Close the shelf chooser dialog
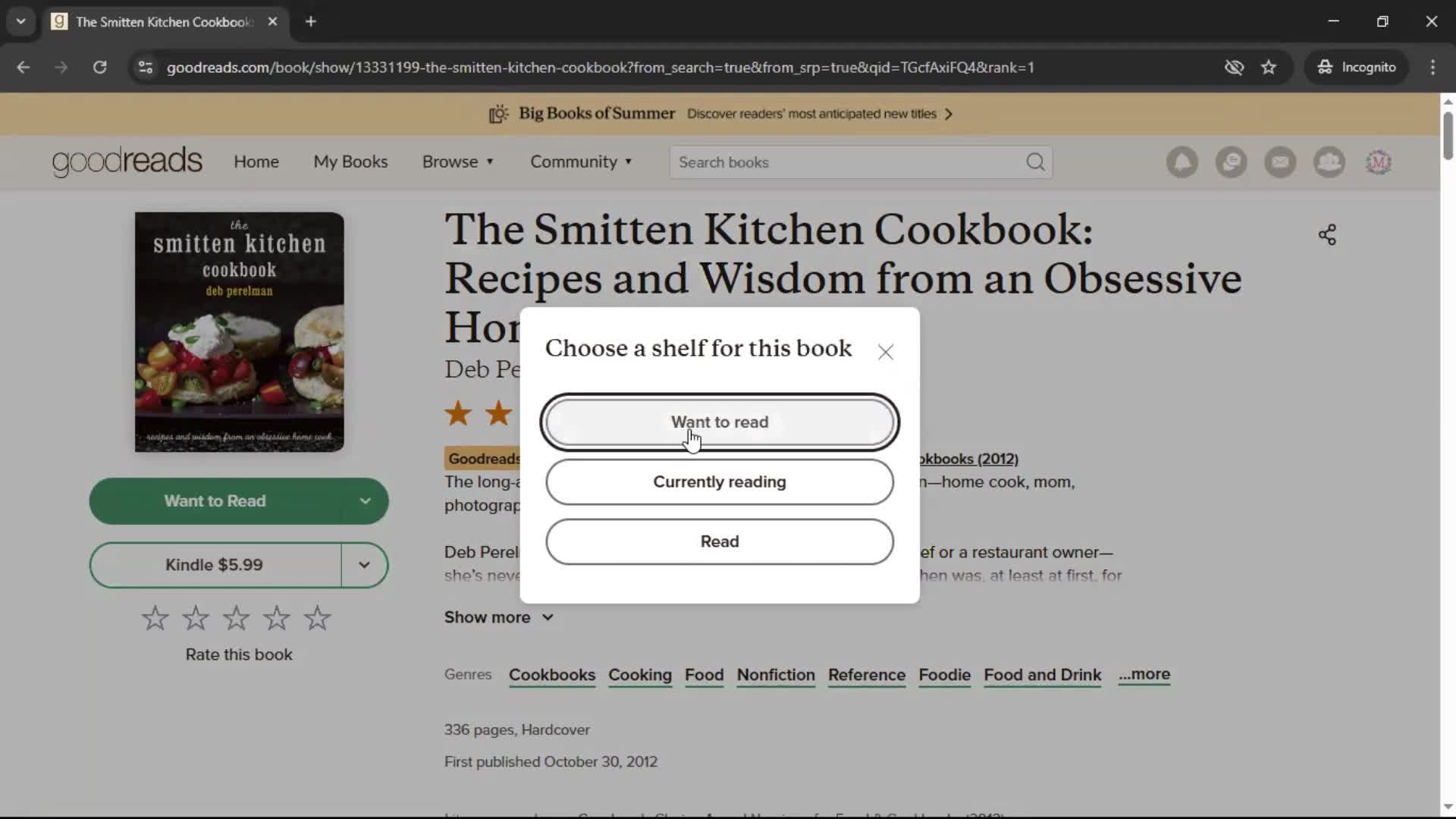The height and width of the screenshot is (819, 1456). (x=885, y=352)
